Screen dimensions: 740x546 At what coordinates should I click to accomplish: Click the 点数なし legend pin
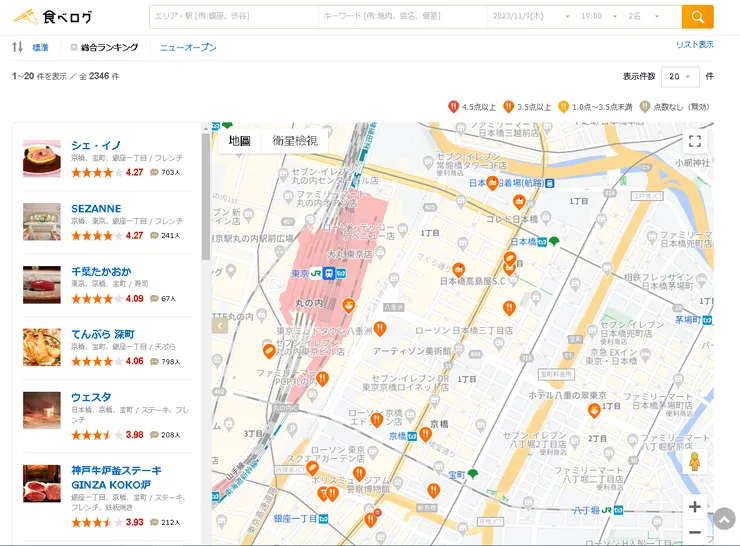[645, 107]
